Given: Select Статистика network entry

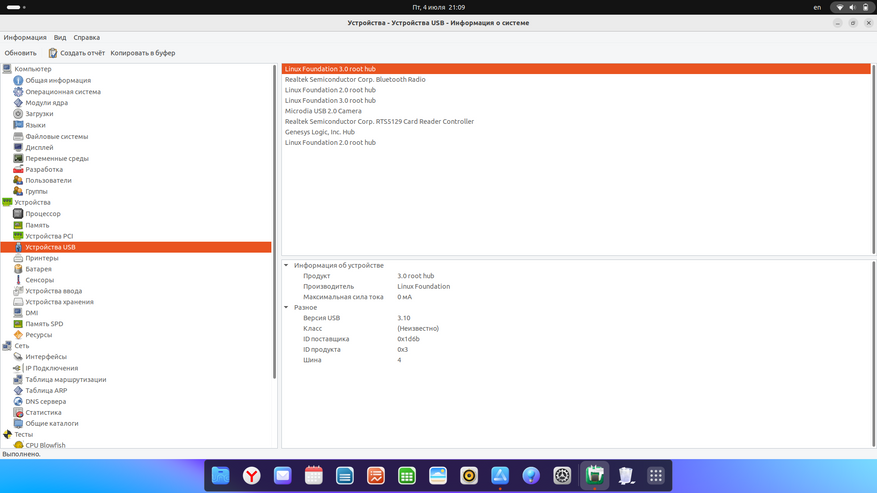Looking at the screenshot, I should 43,412.
